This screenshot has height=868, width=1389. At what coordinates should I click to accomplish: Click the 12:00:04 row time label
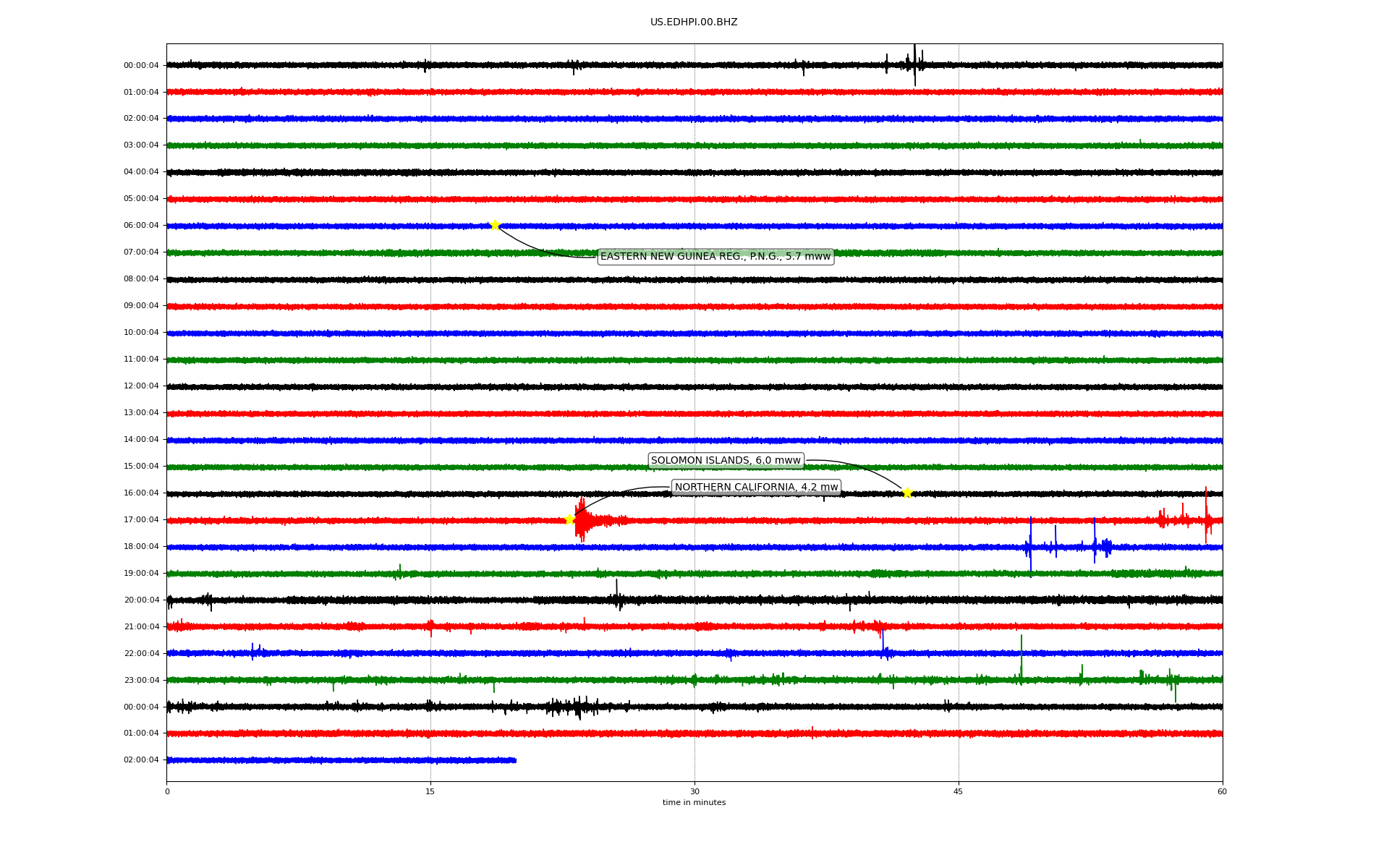tap(141, 386)
